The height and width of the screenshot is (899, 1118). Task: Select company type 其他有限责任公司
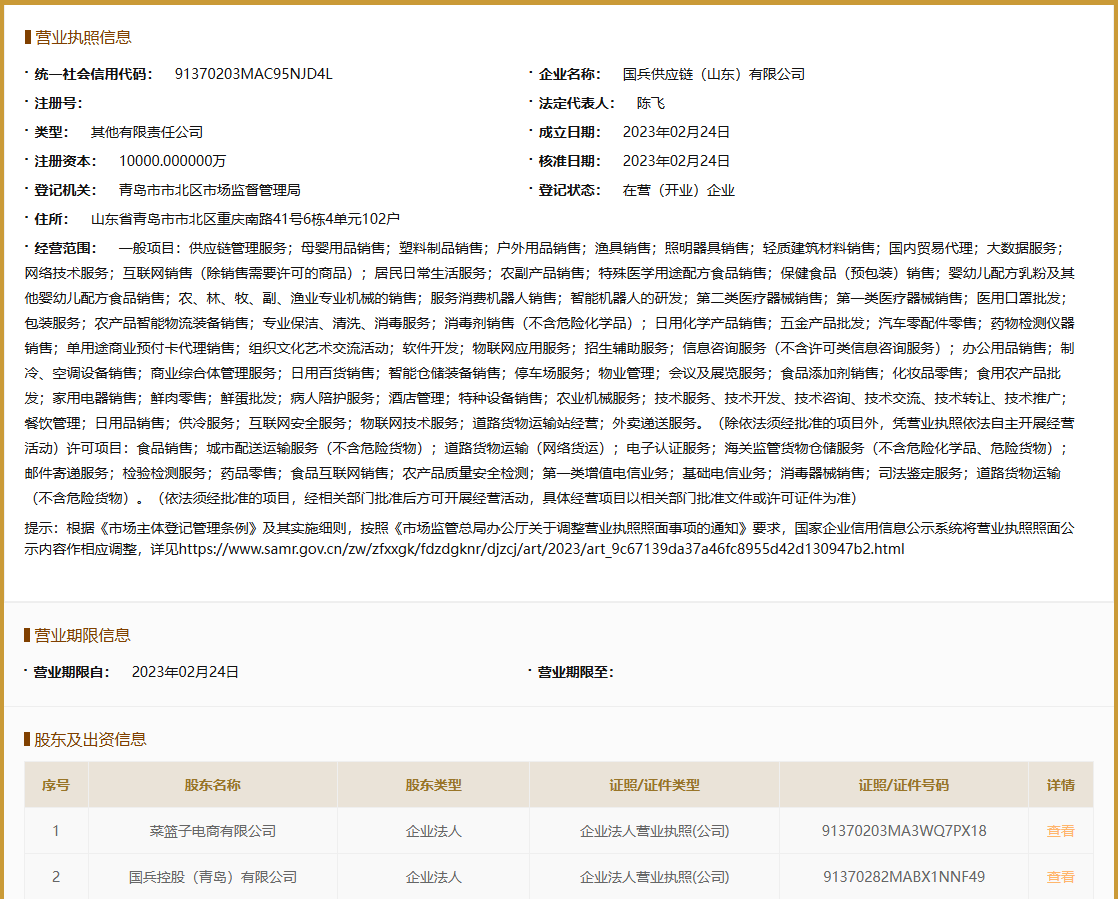coord(147,132)
